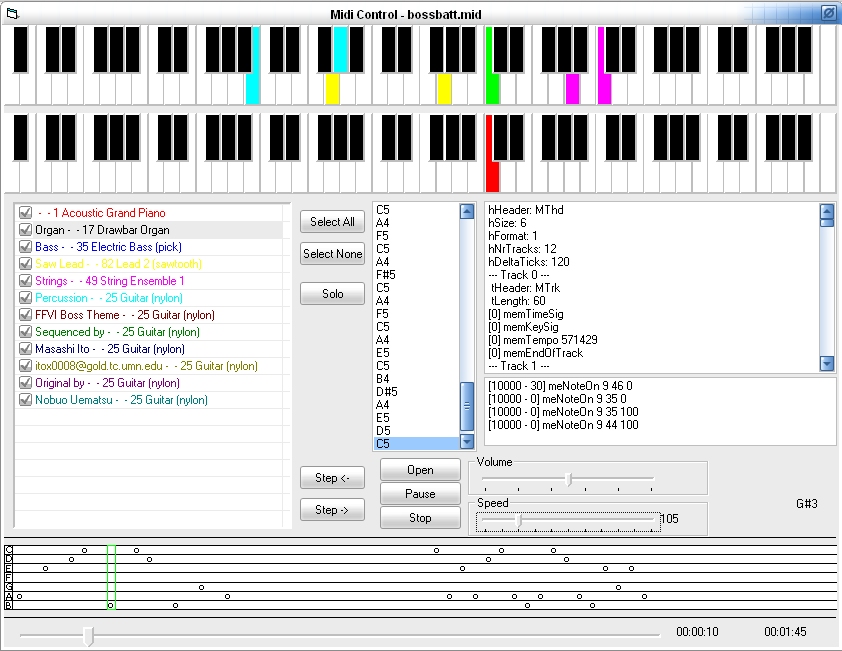
Task: Click the Speed slider thumb
Action: (519, 520)
